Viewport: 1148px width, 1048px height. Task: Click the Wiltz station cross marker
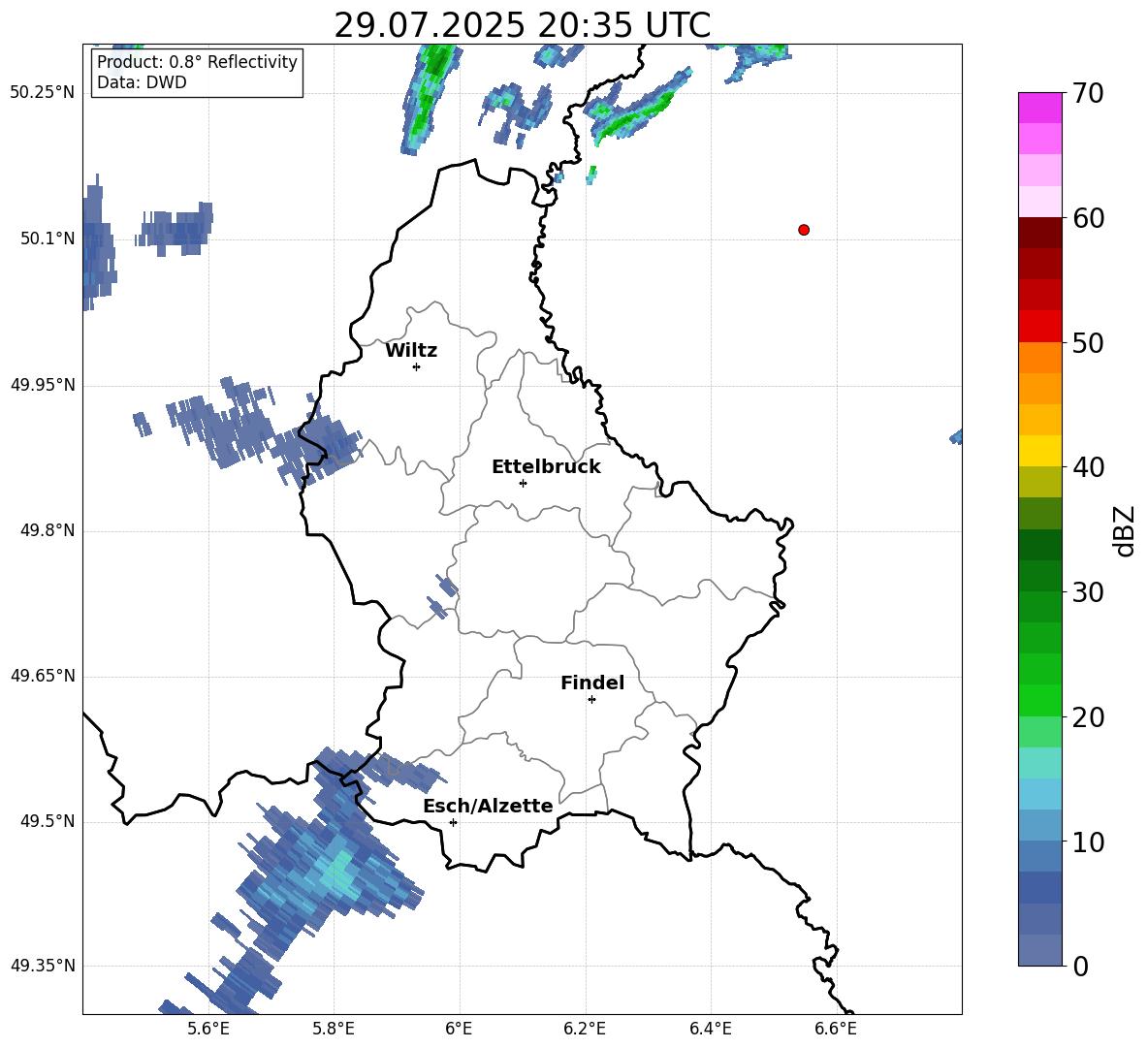416,366
